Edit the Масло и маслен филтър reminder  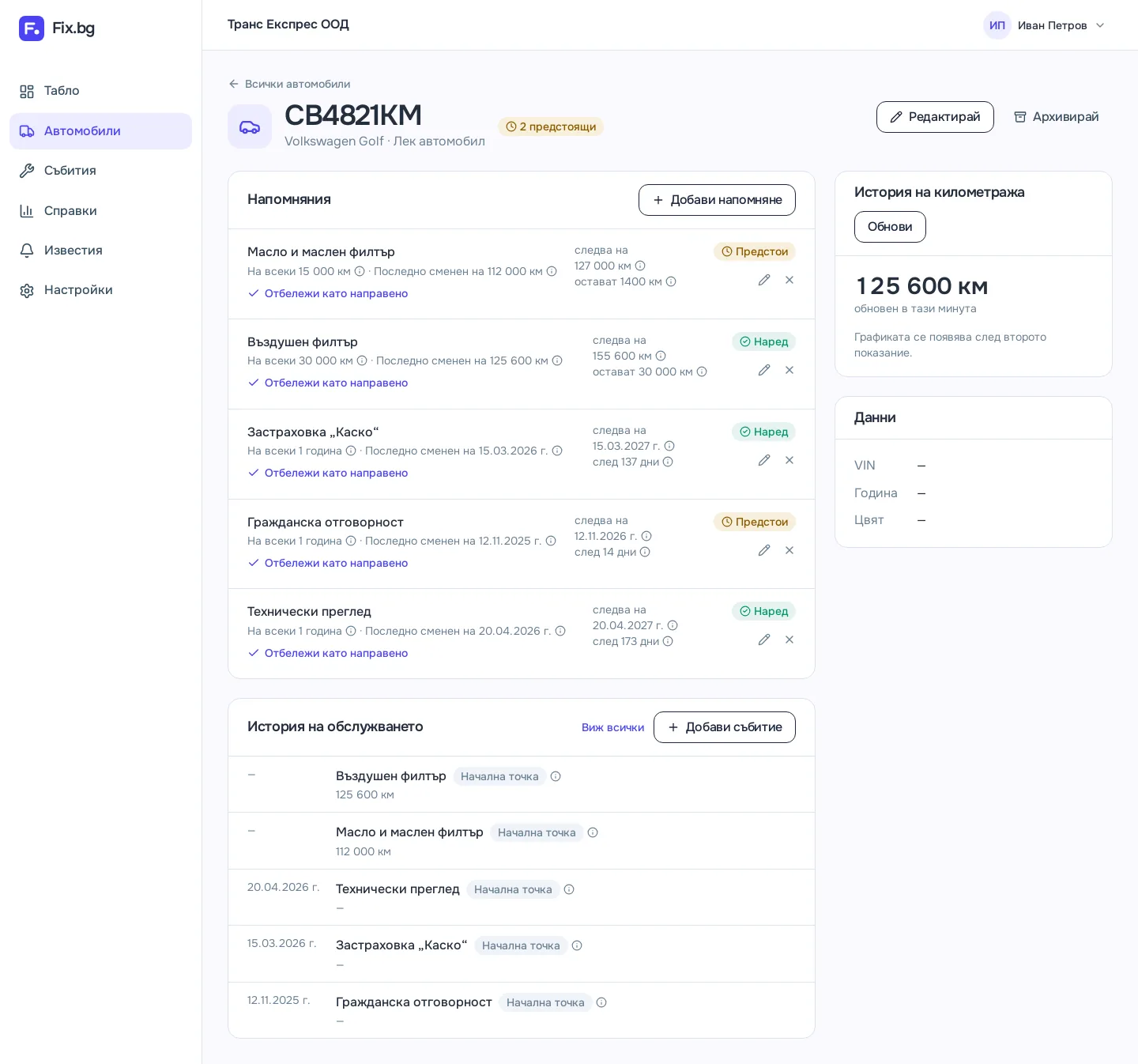(764, 280)
